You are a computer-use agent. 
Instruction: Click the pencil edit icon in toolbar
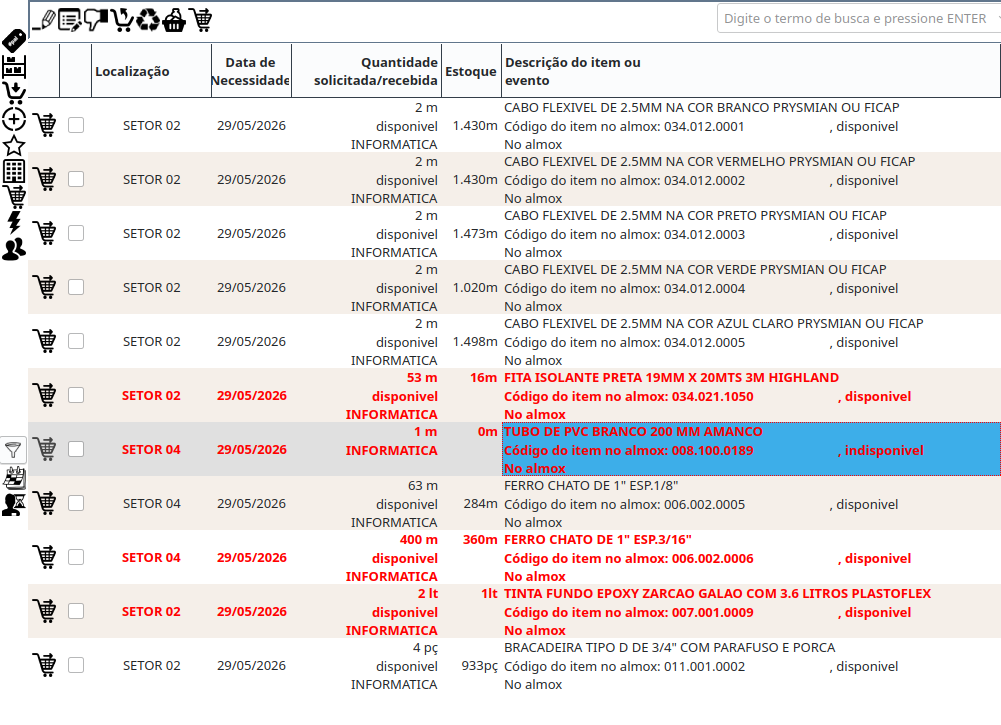(44, 19)
